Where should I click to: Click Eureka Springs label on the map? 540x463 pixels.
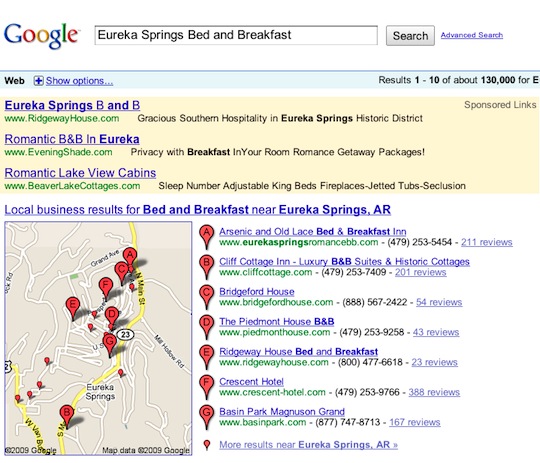click(x=100, y=392)
